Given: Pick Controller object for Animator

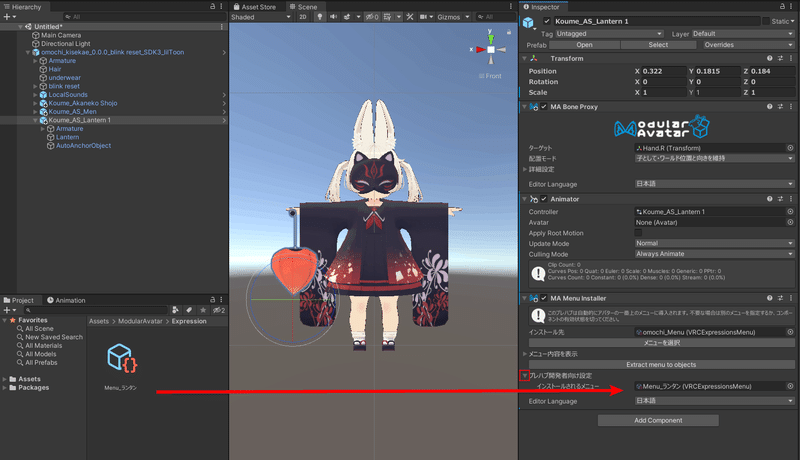Looking at the screenshot, I should pos(790,212).
